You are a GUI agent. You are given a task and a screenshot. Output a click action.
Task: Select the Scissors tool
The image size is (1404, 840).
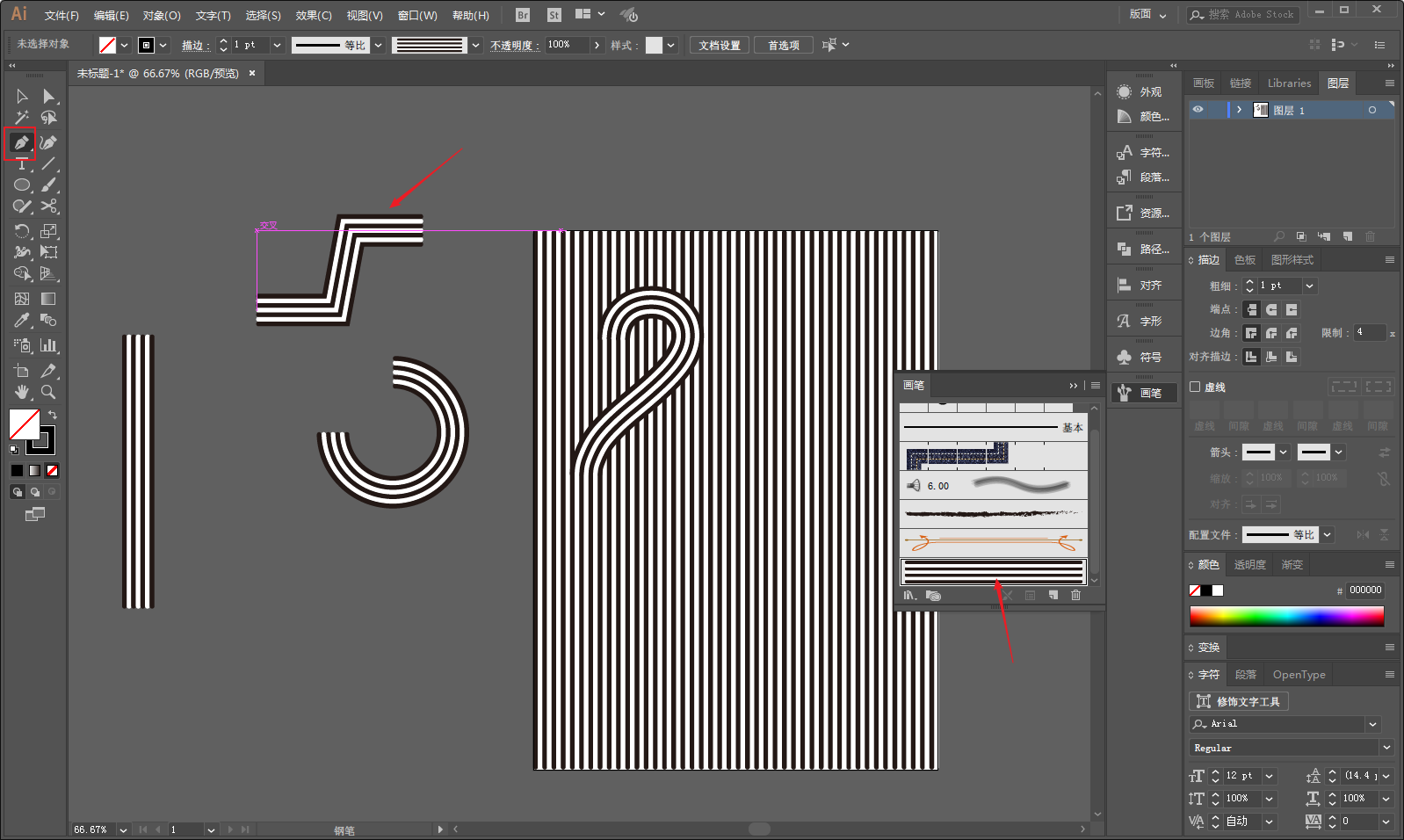click(48, 206)
